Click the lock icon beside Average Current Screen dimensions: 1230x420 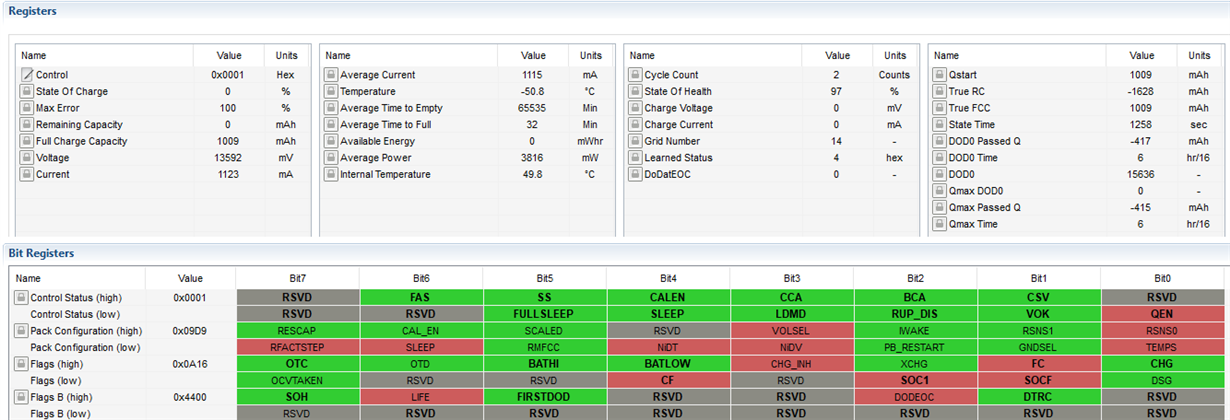click(x=331, y=75)
